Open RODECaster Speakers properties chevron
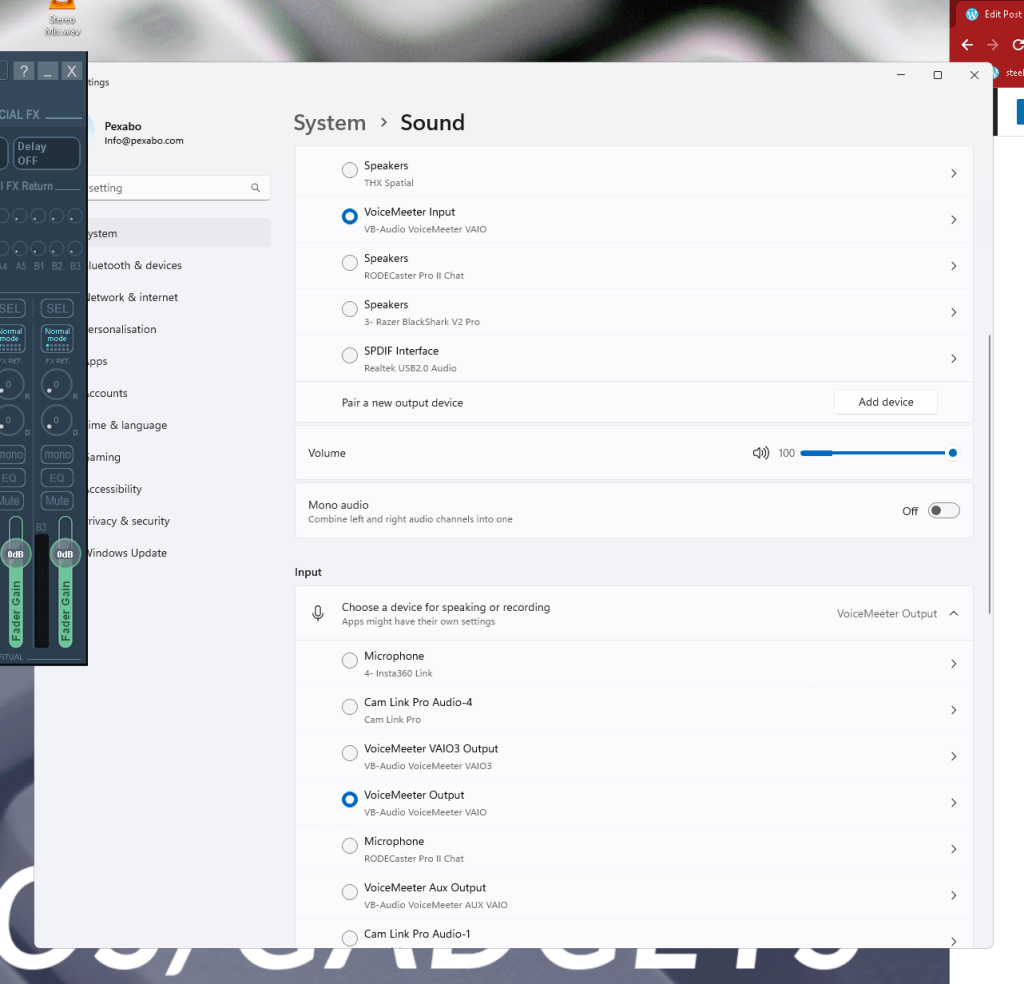Viewport: 1024px width, 984px height. pyautogui.click(x=953, y=266)
